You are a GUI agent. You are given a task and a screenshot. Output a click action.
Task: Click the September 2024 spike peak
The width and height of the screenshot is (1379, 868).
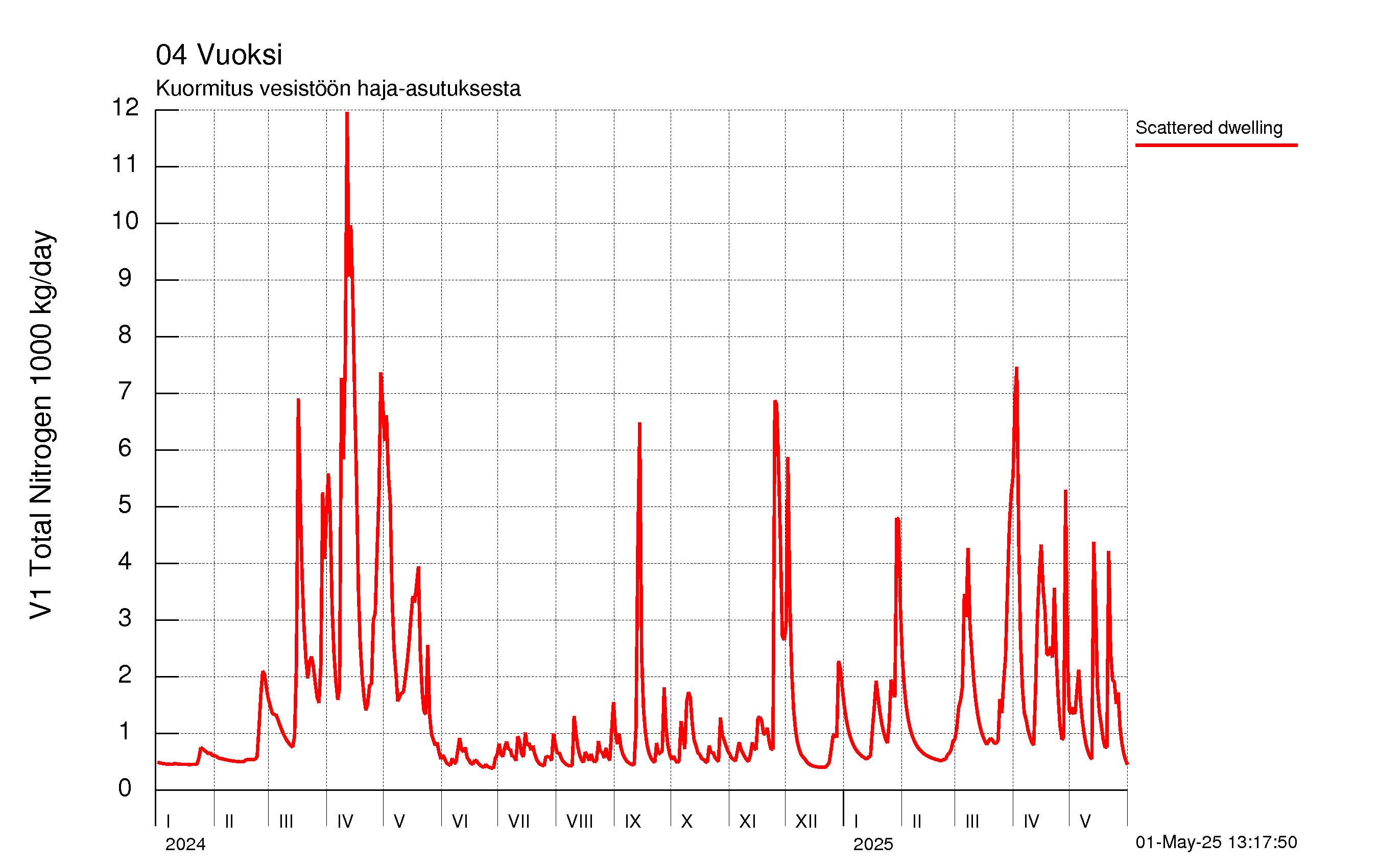(x=639, y=424)
